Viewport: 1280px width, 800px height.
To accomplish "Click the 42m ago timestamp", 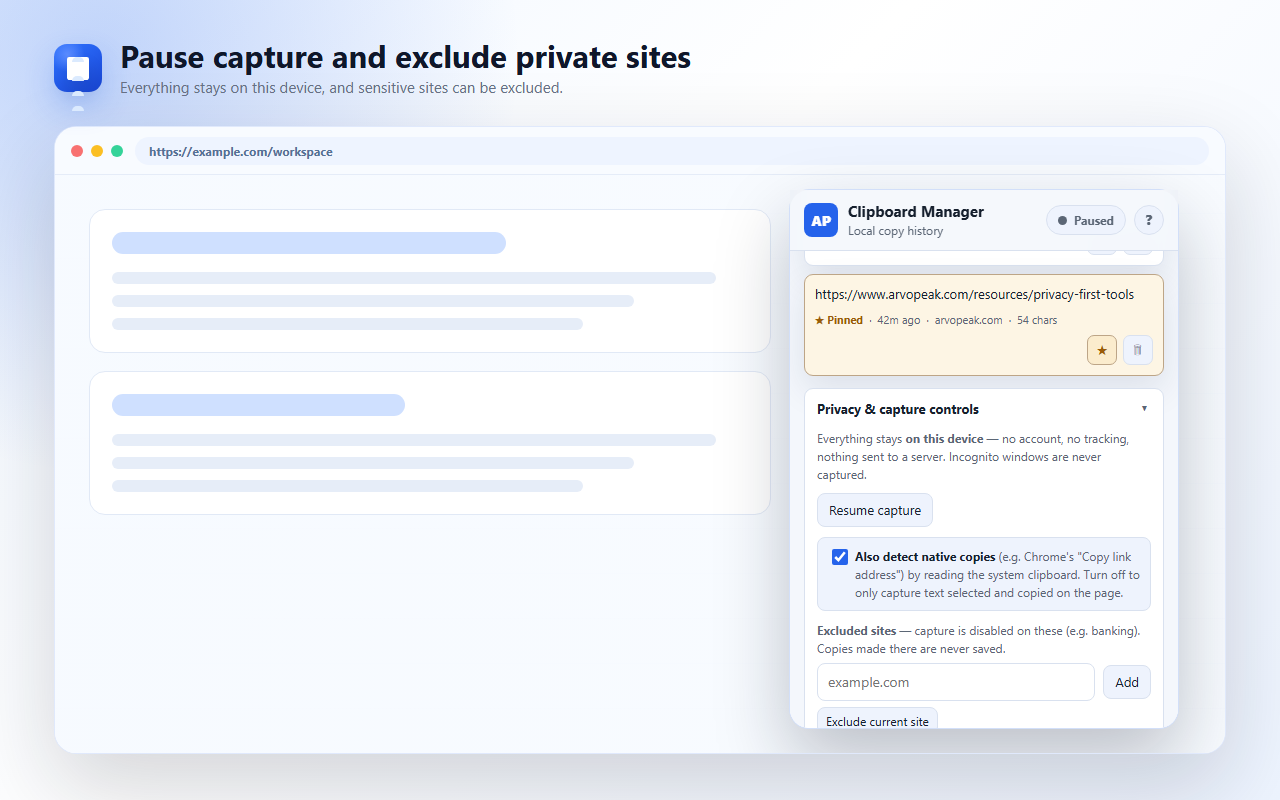I will 898,320.
